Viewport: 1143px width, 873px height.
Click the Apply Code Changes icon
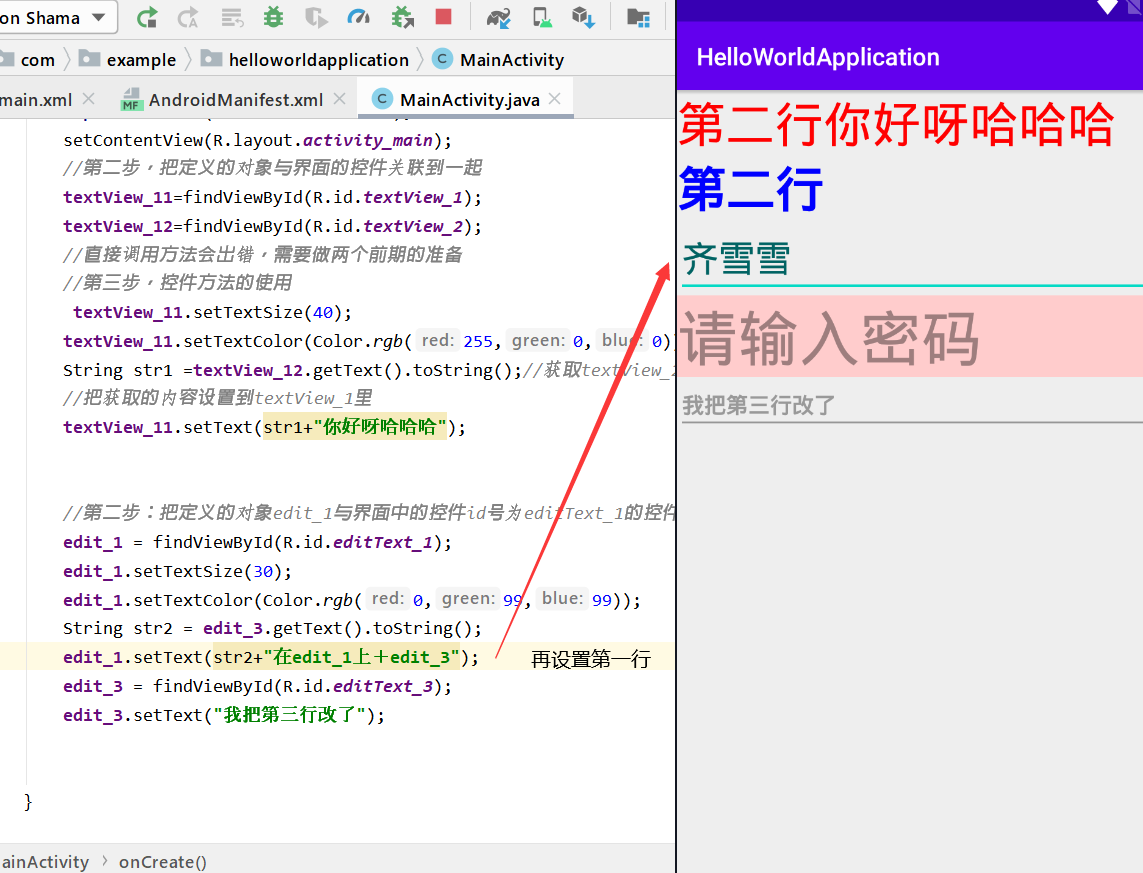(232, 17)
